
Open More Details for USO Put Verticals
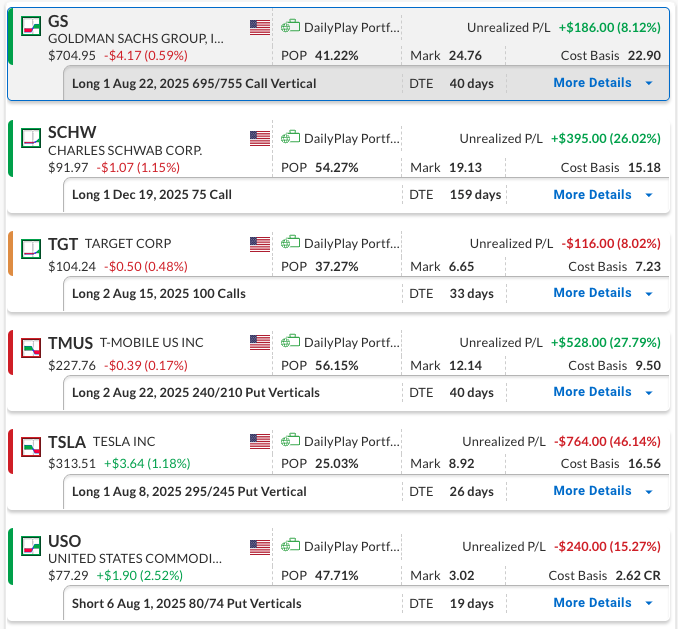592,603
